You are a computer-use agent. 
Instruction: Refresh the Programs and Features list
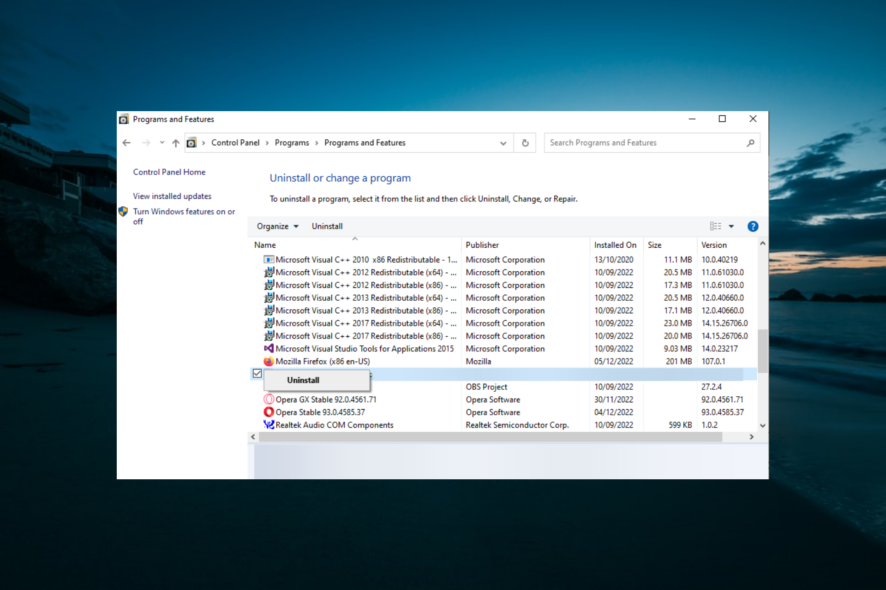click(525, 143)
